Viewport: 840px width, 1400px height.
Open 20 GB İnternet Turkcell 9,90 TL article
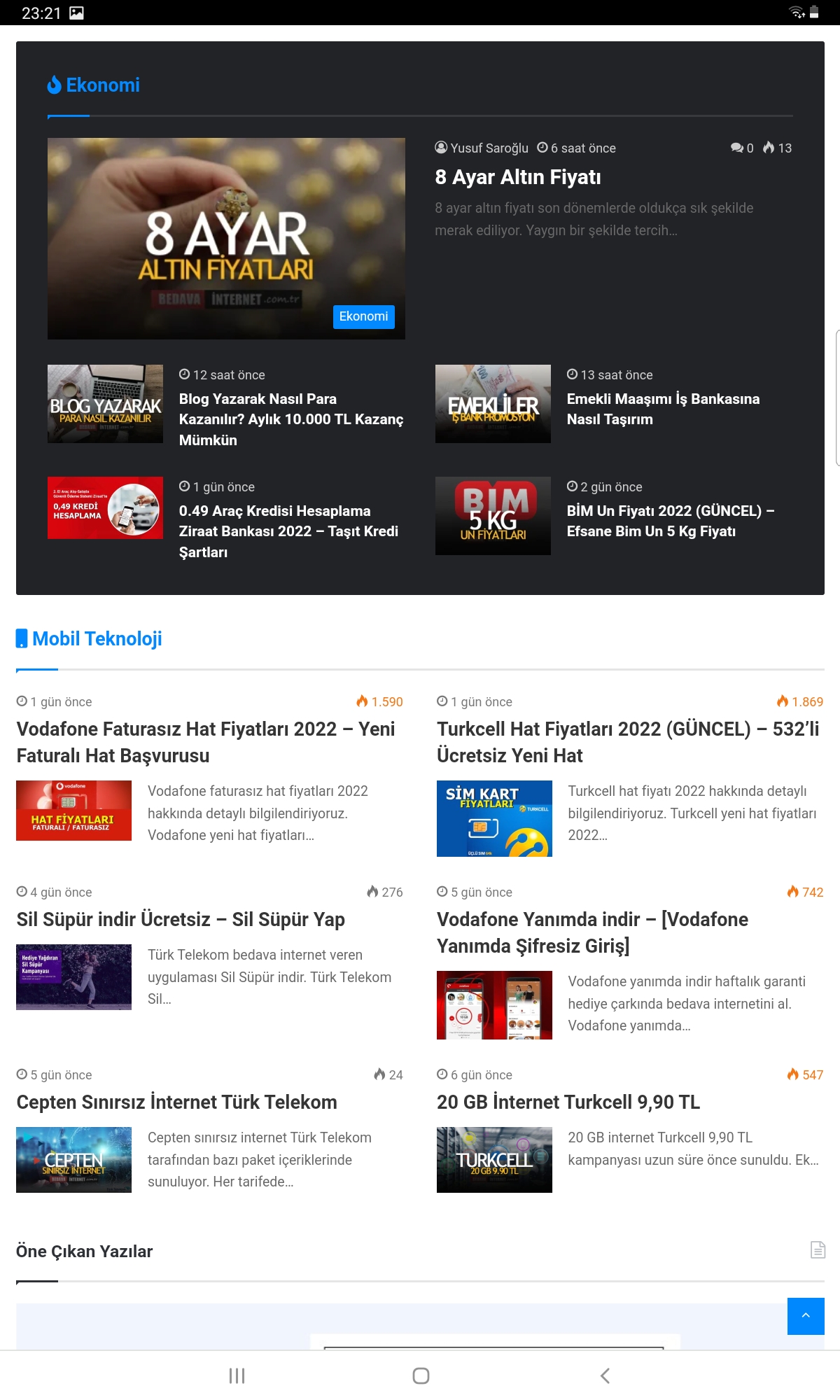[x=568, y=1102]
